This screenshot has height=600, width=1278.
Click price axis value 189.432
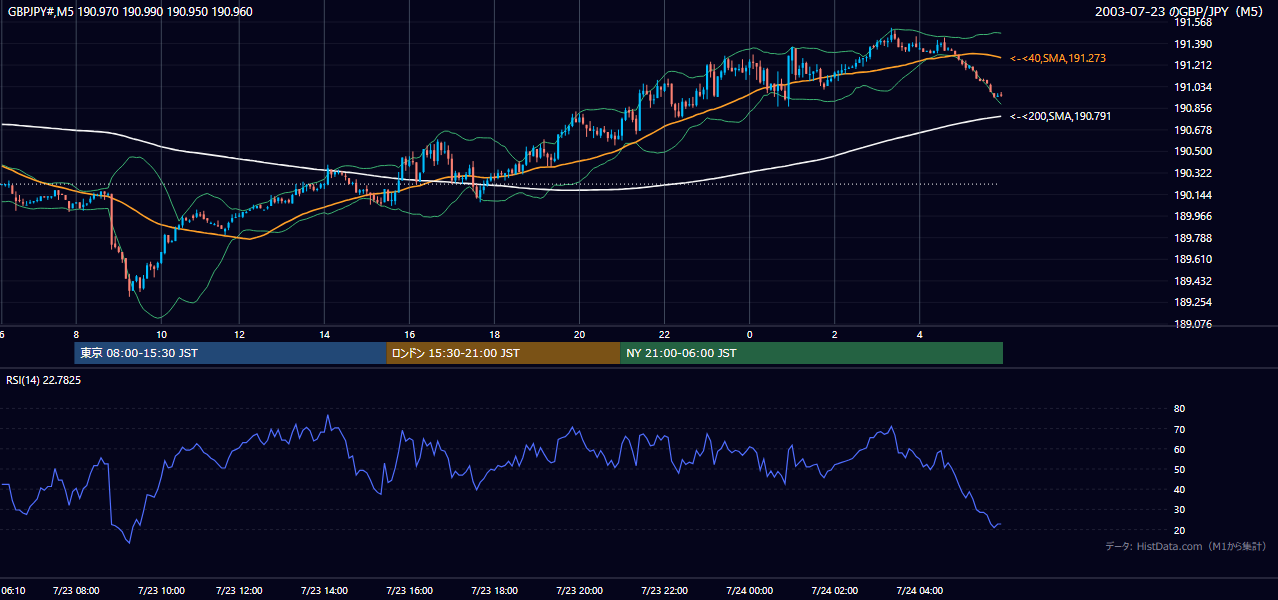click(x=1193, y=282)
